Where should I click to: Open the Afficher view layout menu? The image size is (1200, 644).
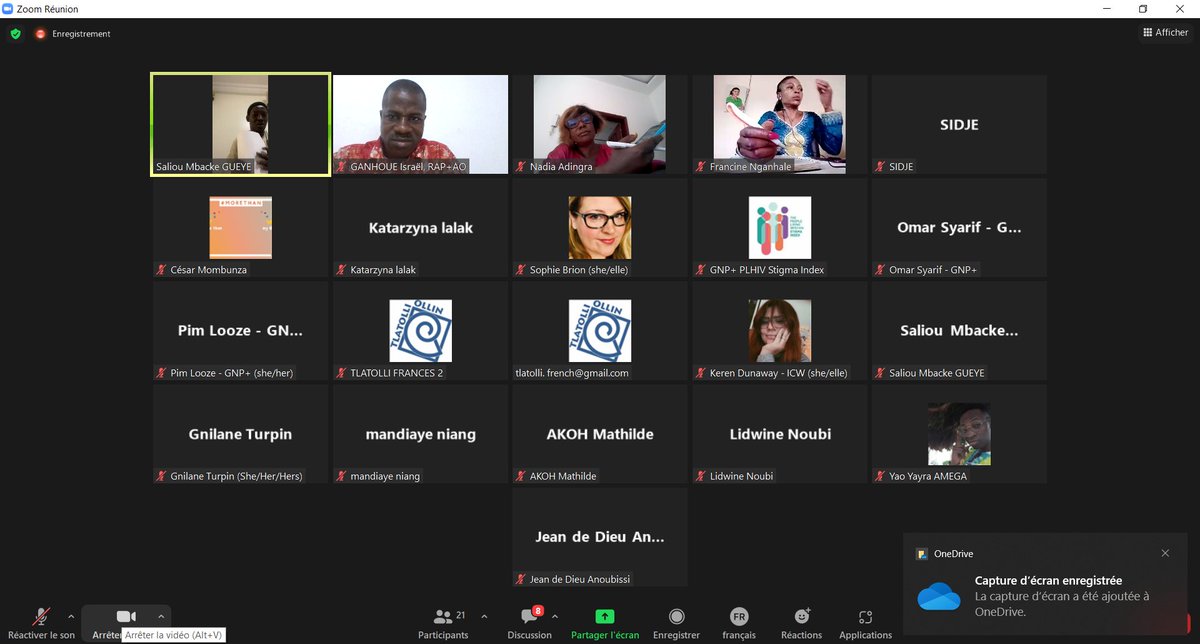click(1166, 33)
